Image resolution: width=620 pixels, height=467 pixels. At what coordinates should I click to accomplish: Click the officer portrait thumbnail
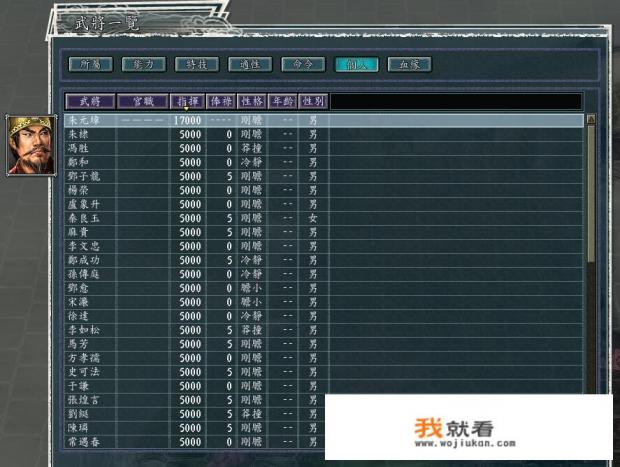pos(31,145)
